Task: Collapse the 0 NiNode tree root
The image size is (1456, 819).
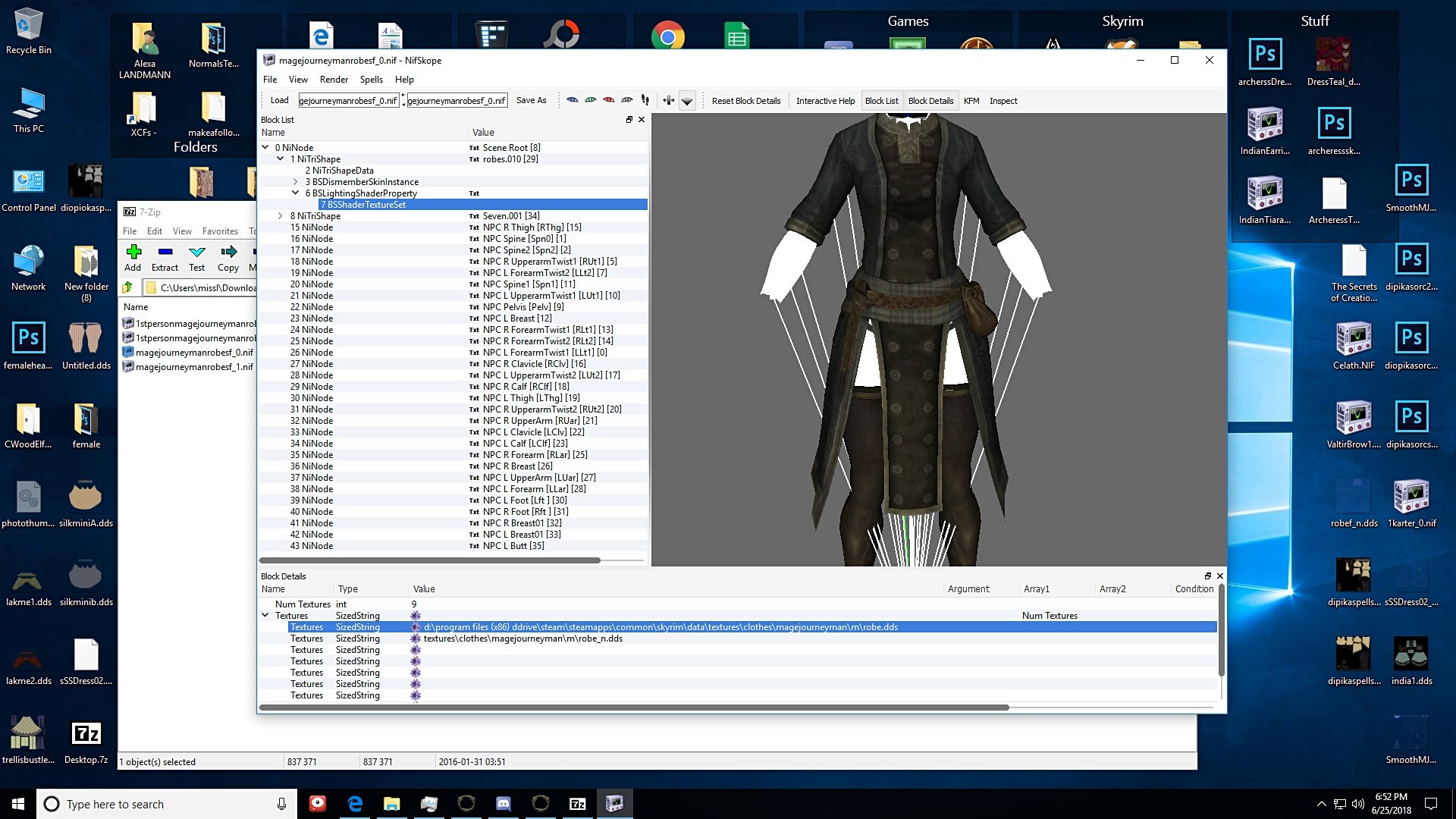Action: [x=265, y=148]
